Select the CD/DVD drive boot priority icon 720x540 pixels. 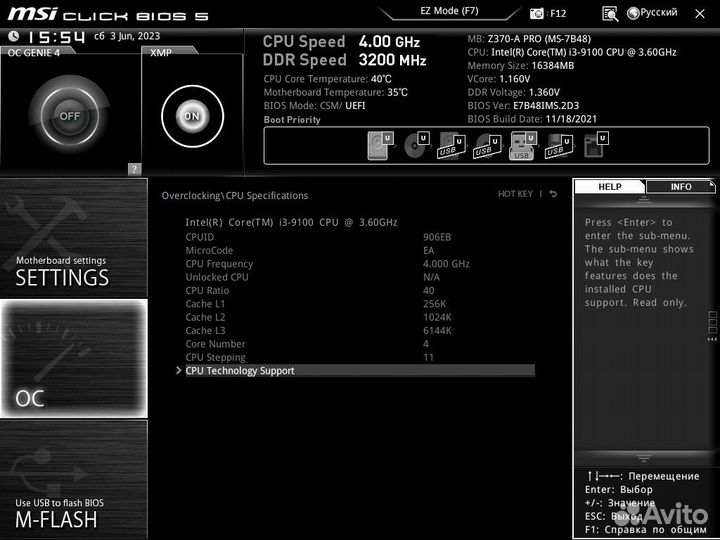coord(416,145)
